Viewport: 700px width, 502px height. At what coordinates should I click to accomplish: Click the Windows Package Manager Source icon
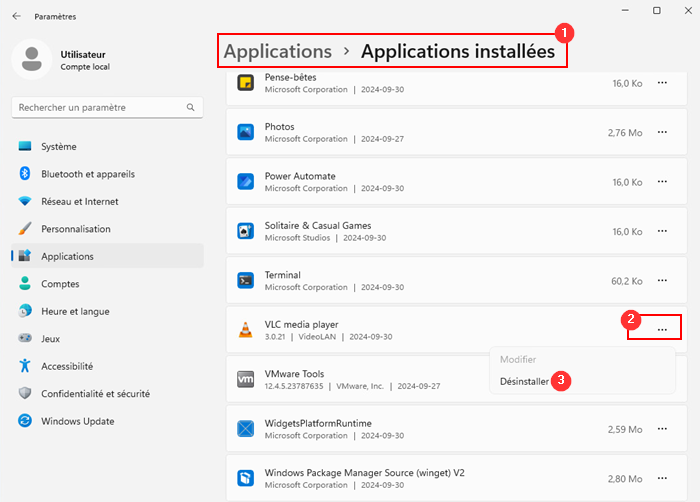pos(246,478)
